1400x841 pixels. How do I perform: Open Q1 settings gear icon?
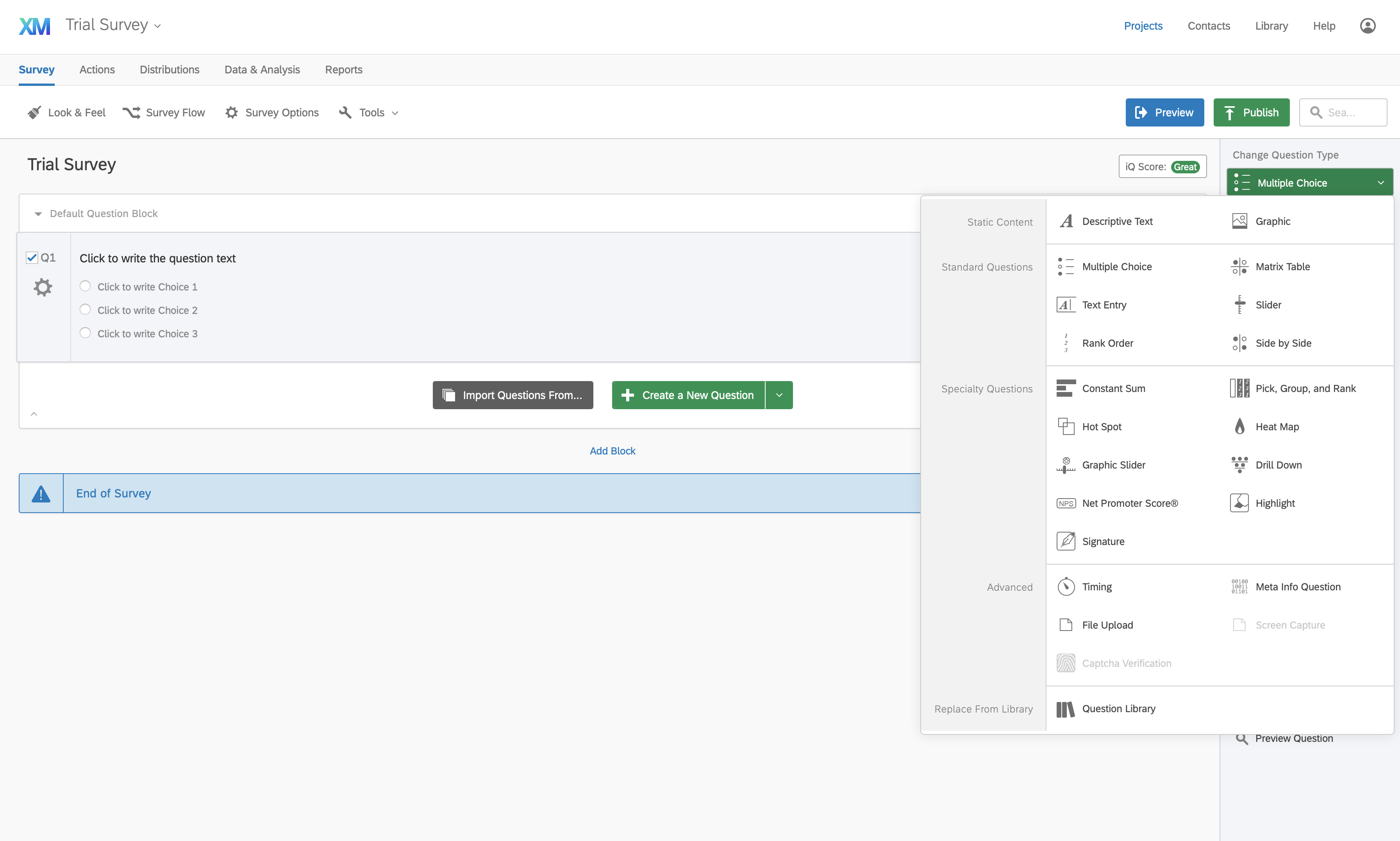click(43, 287)
